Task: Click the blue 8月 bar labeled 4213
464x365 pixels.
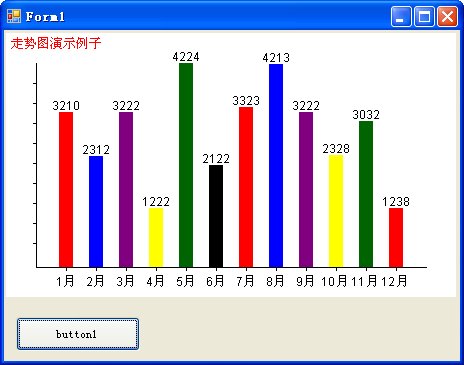Action: tap(276, 166)
